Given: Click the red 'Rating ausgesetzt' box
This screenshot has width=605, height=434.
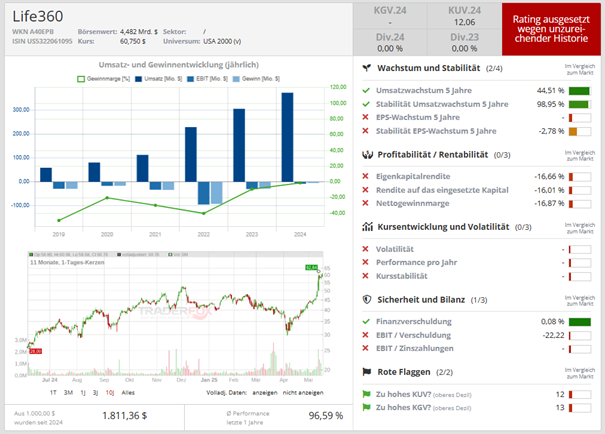Looking at the screenshot, I should click(551, 29).
